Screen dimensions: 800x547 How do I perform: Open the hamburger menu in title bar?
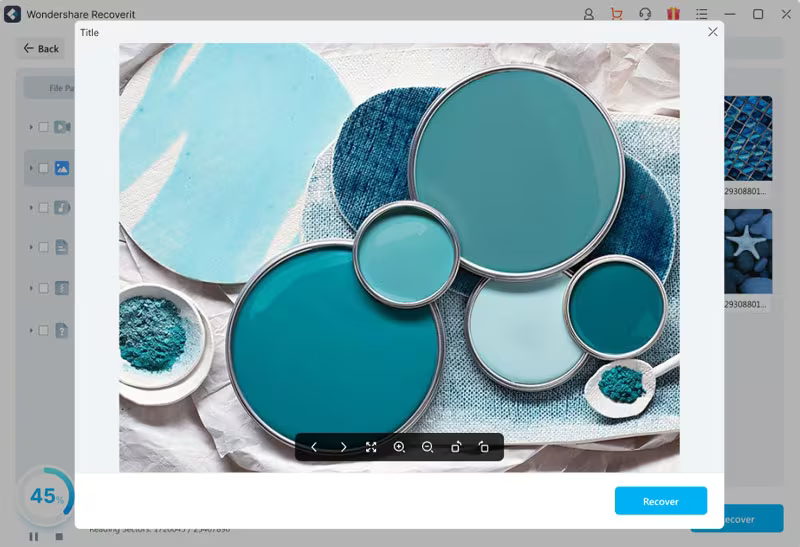[702, 14]
